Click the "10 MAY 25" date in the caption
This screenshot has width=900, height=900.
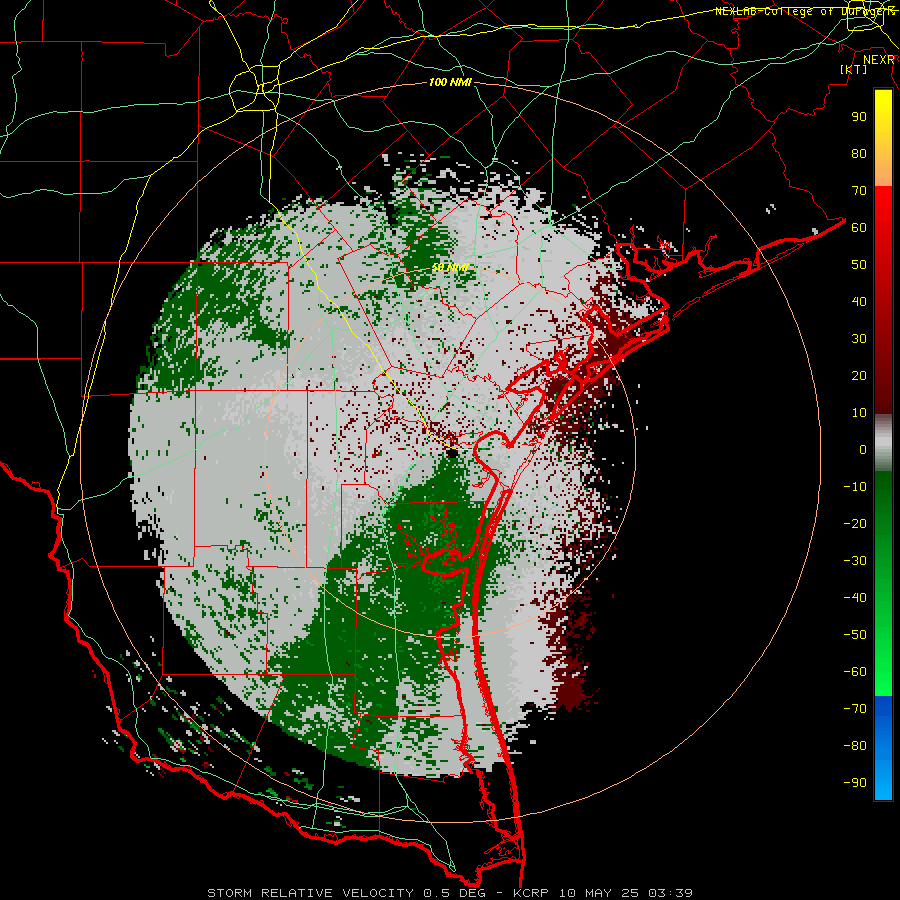(599, 893)
